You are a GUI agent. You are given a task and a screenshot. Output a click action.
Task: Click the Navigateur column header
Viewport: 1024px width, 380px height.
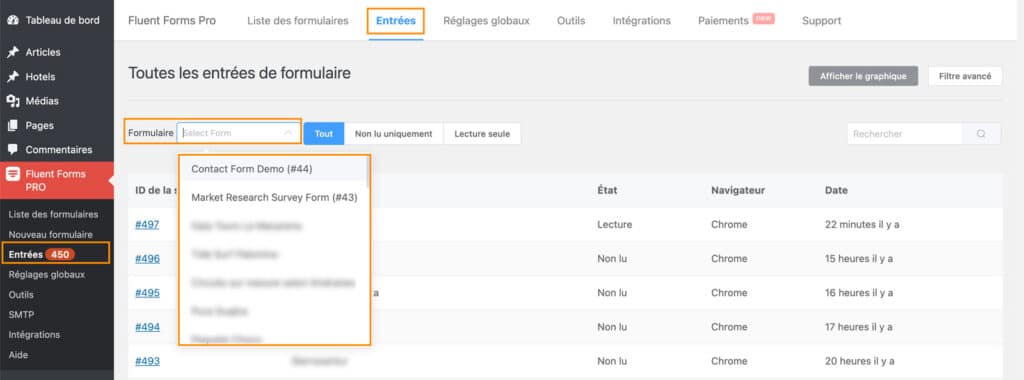(738, 191)
